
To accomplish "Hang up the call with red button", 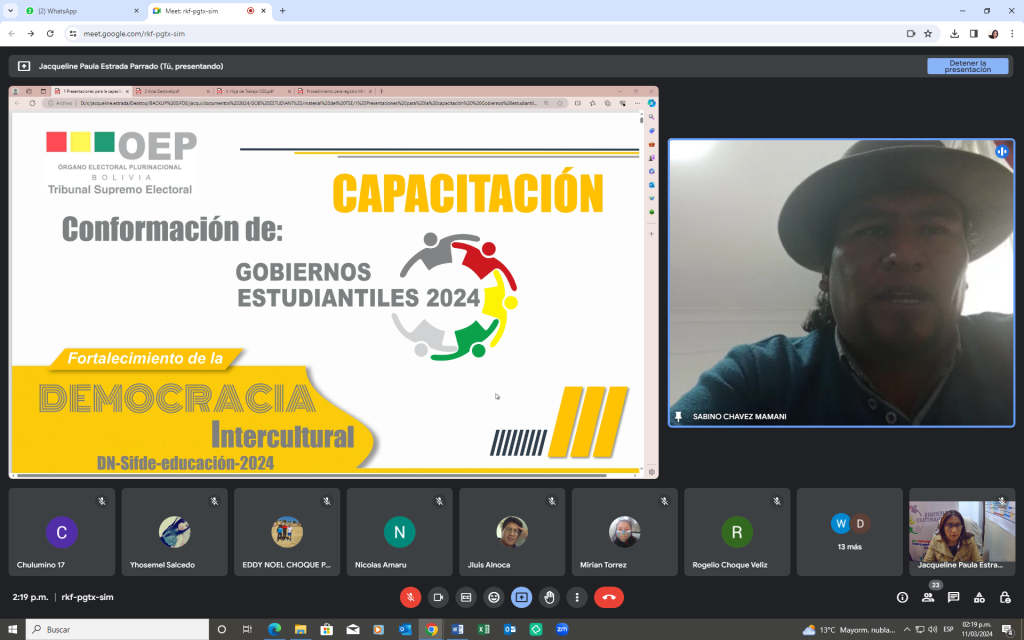I will [609, 597].
